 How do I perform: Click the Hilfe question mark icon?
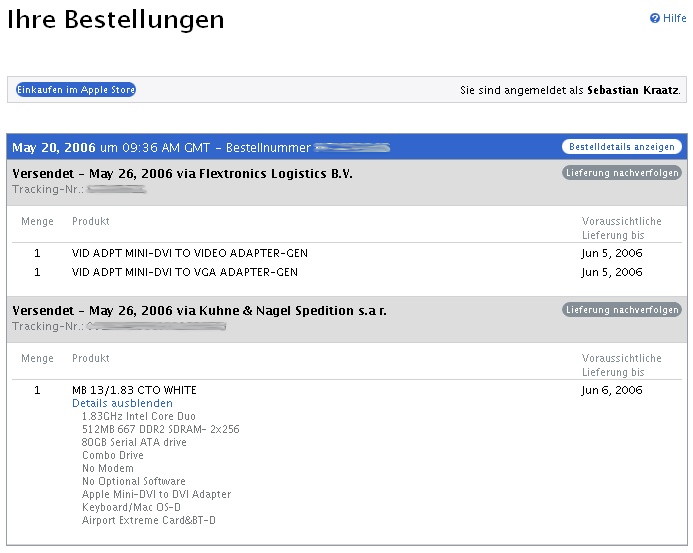[x=655, y=18]
